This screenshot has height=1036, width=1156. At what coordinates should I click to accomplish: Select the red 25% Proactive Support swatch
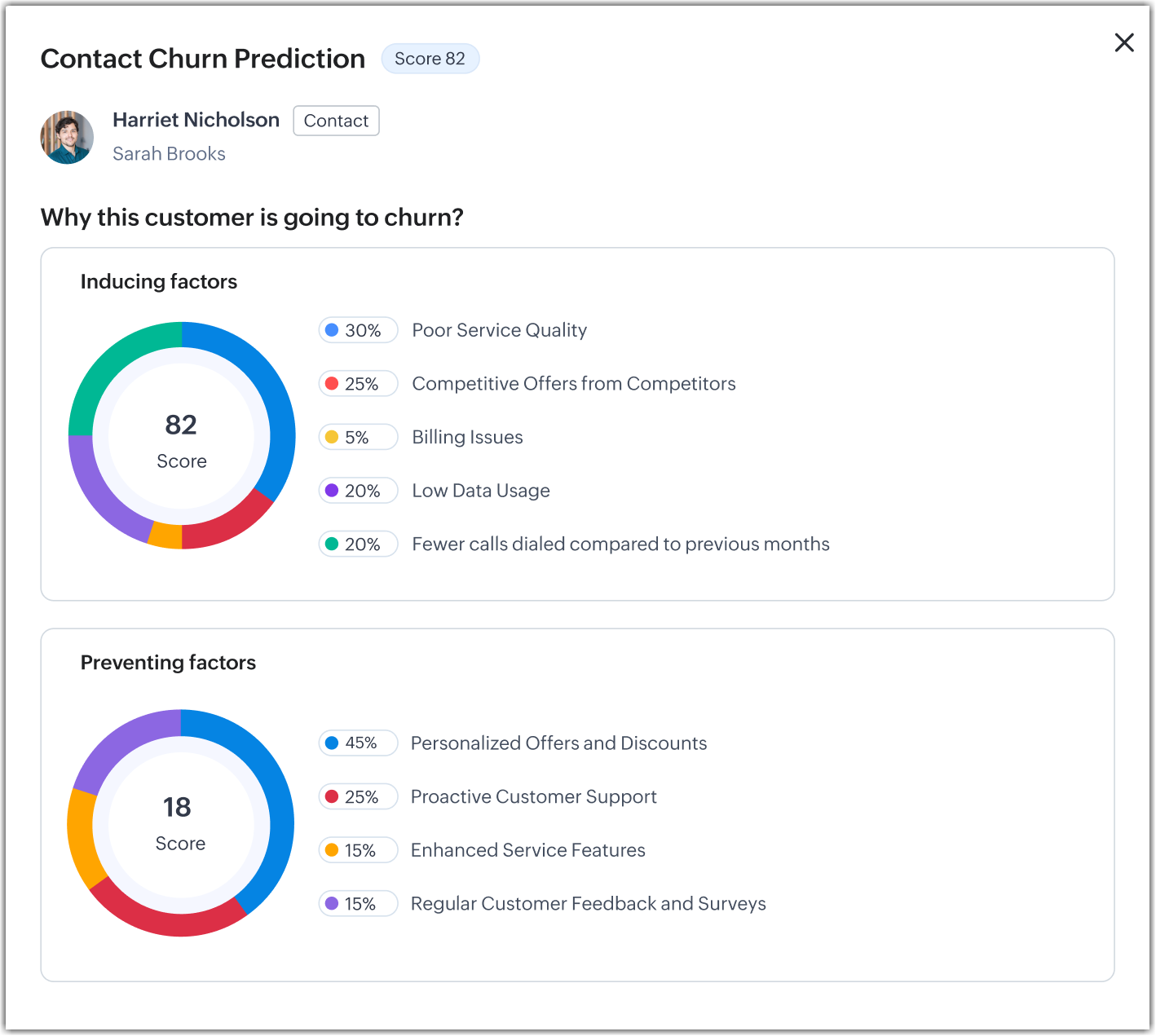[332, 797]
